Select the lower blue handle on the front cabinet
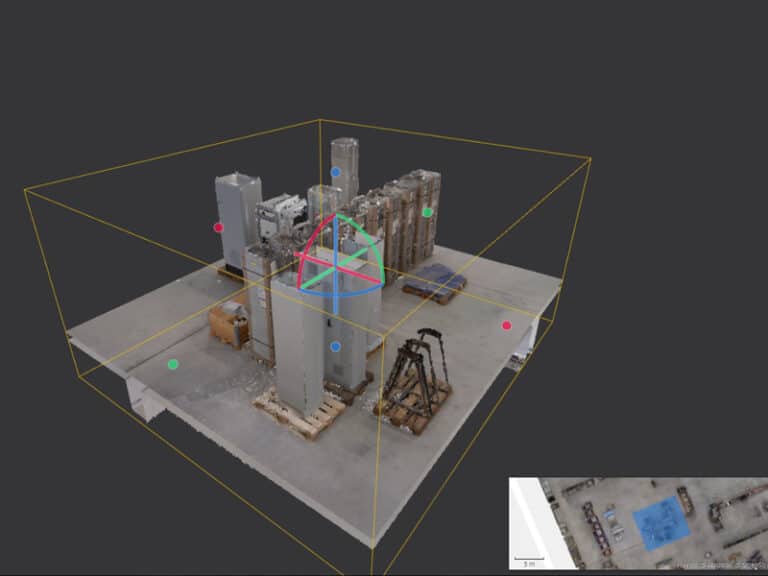The width and height of the screenshot is (768, 576). (x=336, y=347)
